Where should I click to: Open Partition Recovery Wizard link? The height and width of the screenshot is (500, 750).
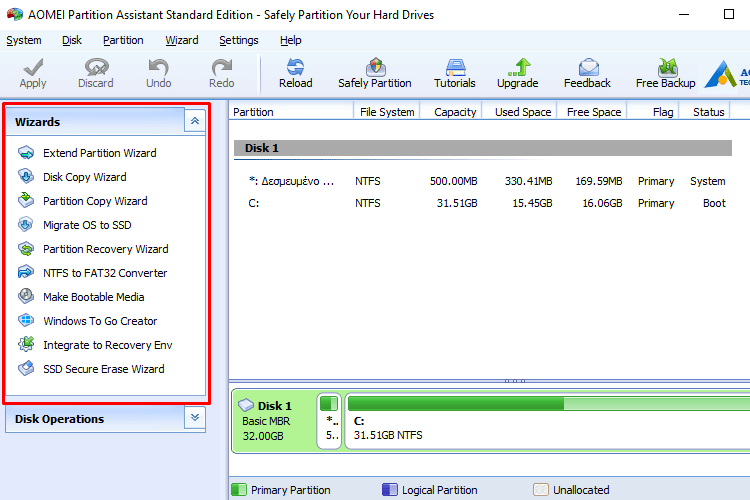[106, 249]
